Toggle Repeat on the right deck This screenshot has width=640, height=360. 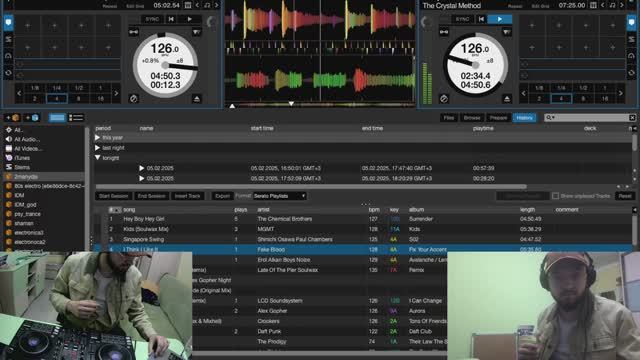click(x=515, y=6)
